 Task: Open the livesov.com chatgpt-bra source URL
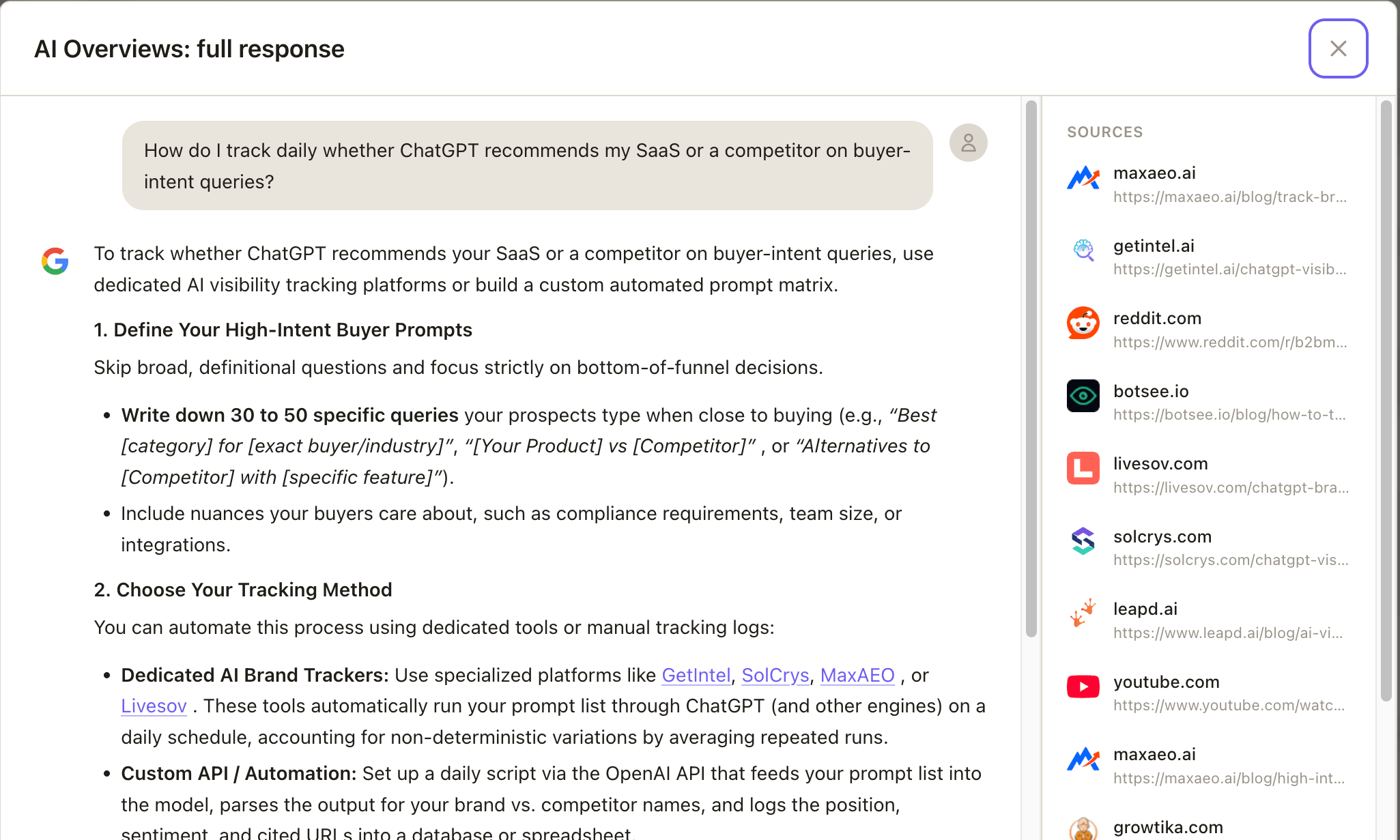click(x=1231, y=488)
